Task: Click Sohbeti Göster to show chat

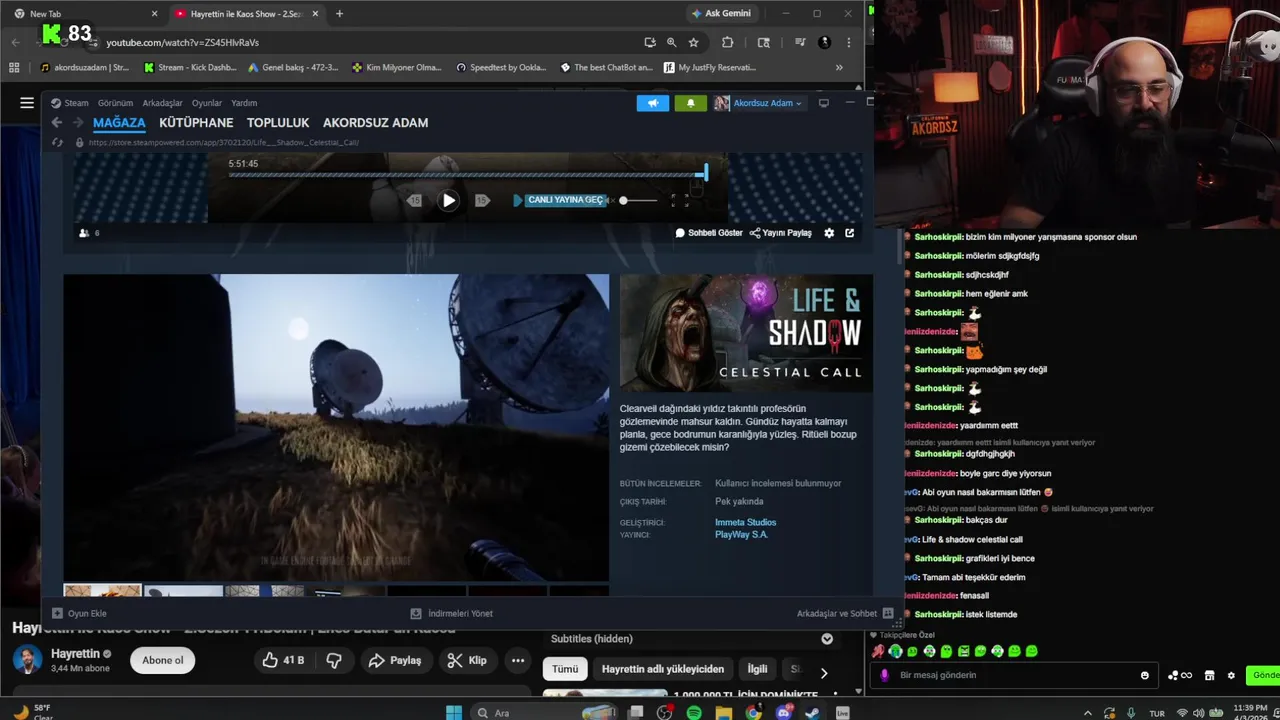Action: pyautogui.click(x=709, y=233)
